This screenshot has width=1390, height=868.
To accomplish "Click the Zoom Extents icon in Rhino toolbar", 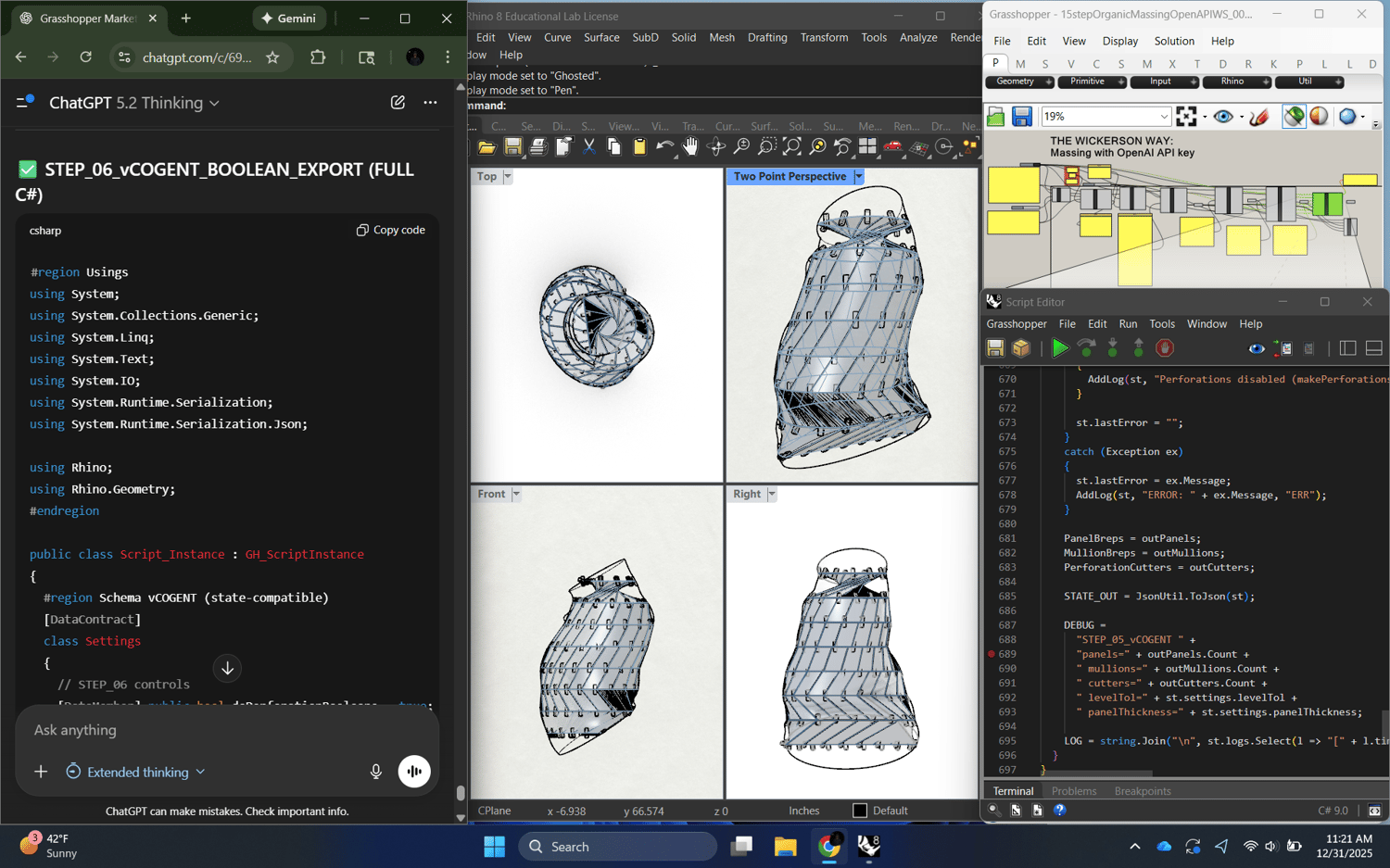I will point(791,147).
